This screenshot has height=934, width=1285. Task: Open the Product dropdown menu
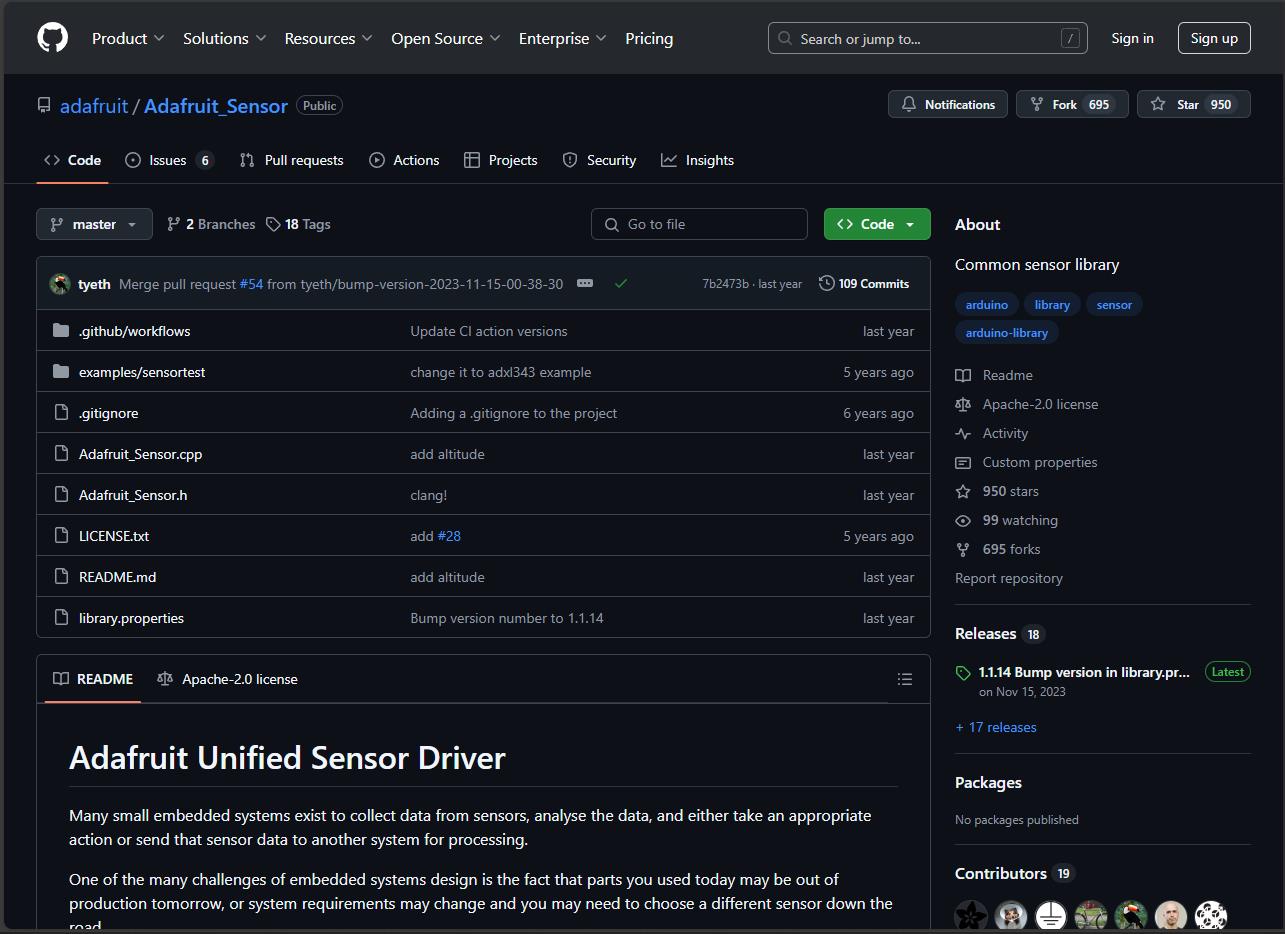128,38
